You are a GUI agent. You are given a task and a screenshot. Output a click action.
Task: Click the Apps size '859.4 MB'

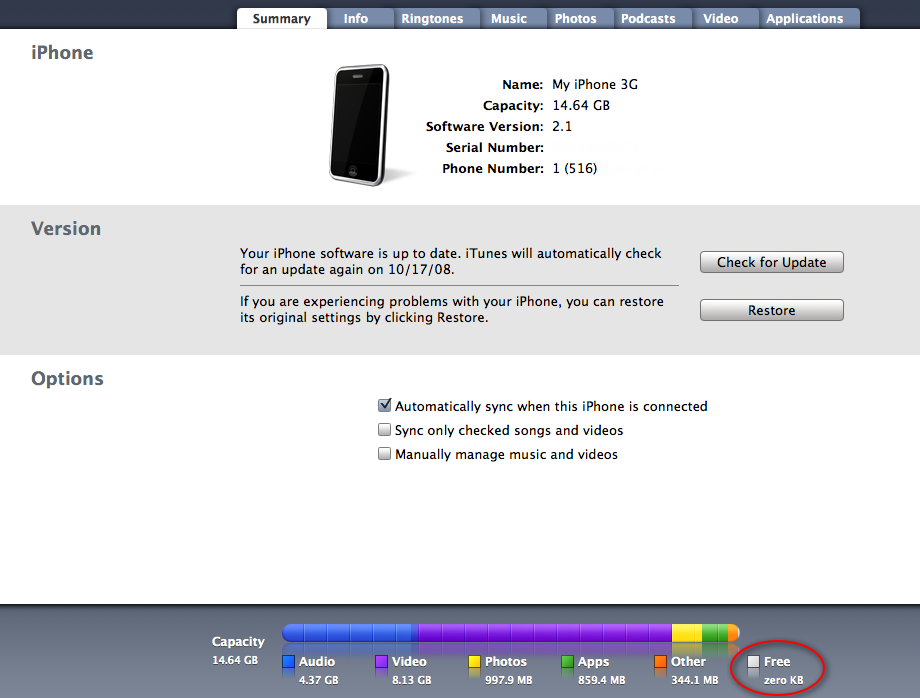pyautogui.click(x=601, y=680)
